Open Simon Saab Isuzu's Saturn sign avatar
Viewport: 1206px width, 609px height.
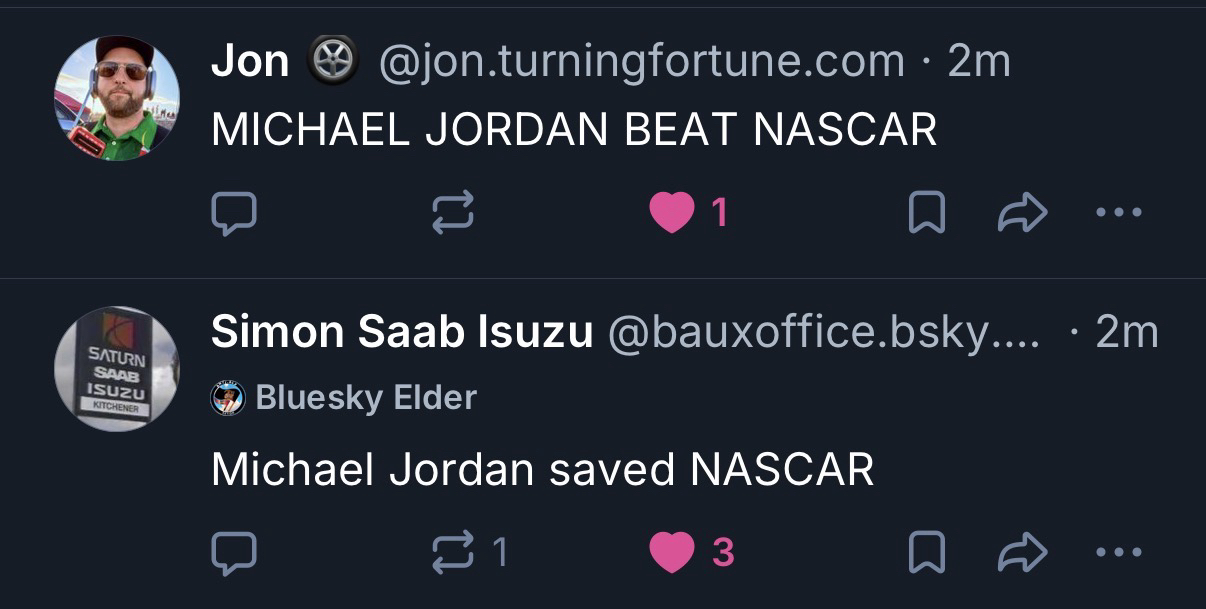[x=116, y=368]
